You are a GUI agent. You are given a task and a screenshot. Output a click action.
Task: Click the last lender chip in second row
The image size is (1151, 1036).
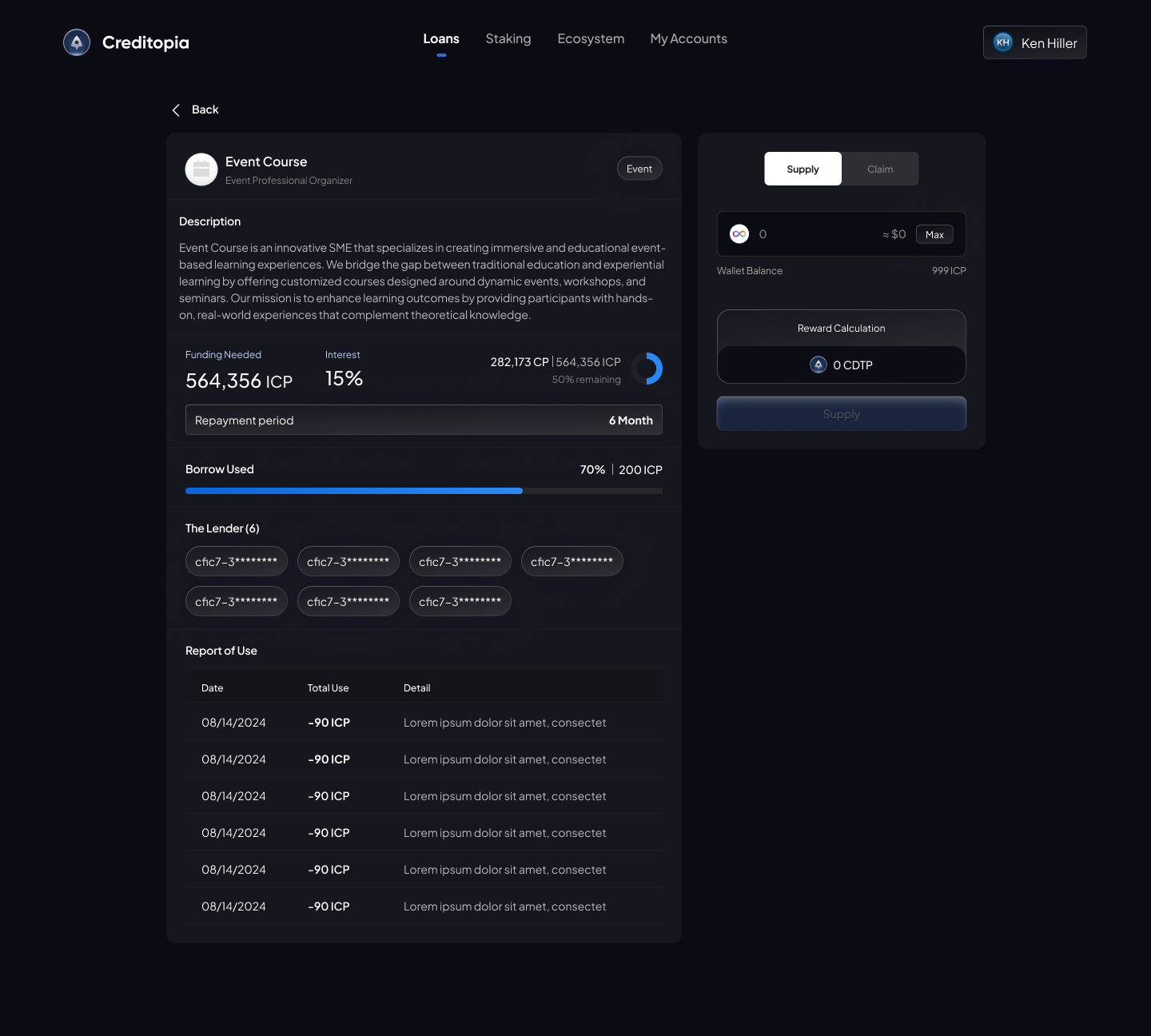coord(460,601)
